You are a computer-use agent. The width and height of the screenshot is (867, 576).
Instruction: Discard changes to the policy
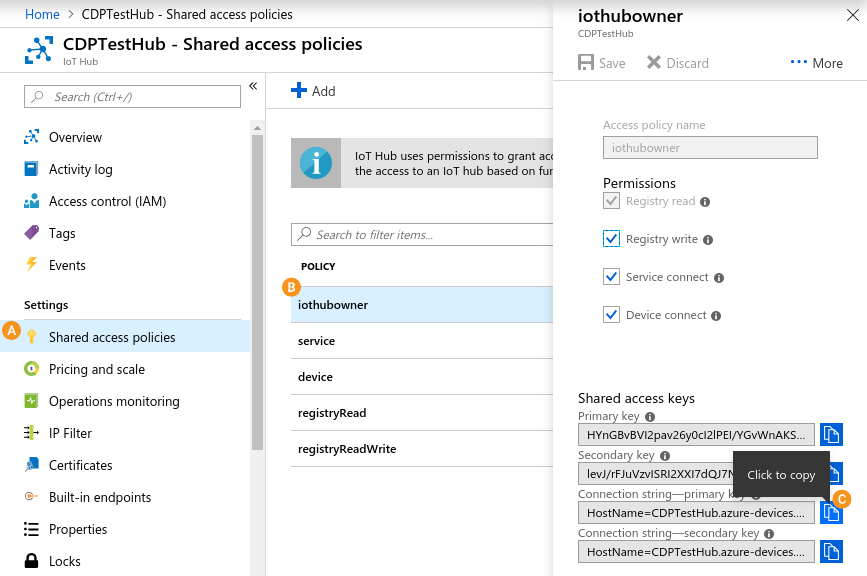[x=677, y=63]
